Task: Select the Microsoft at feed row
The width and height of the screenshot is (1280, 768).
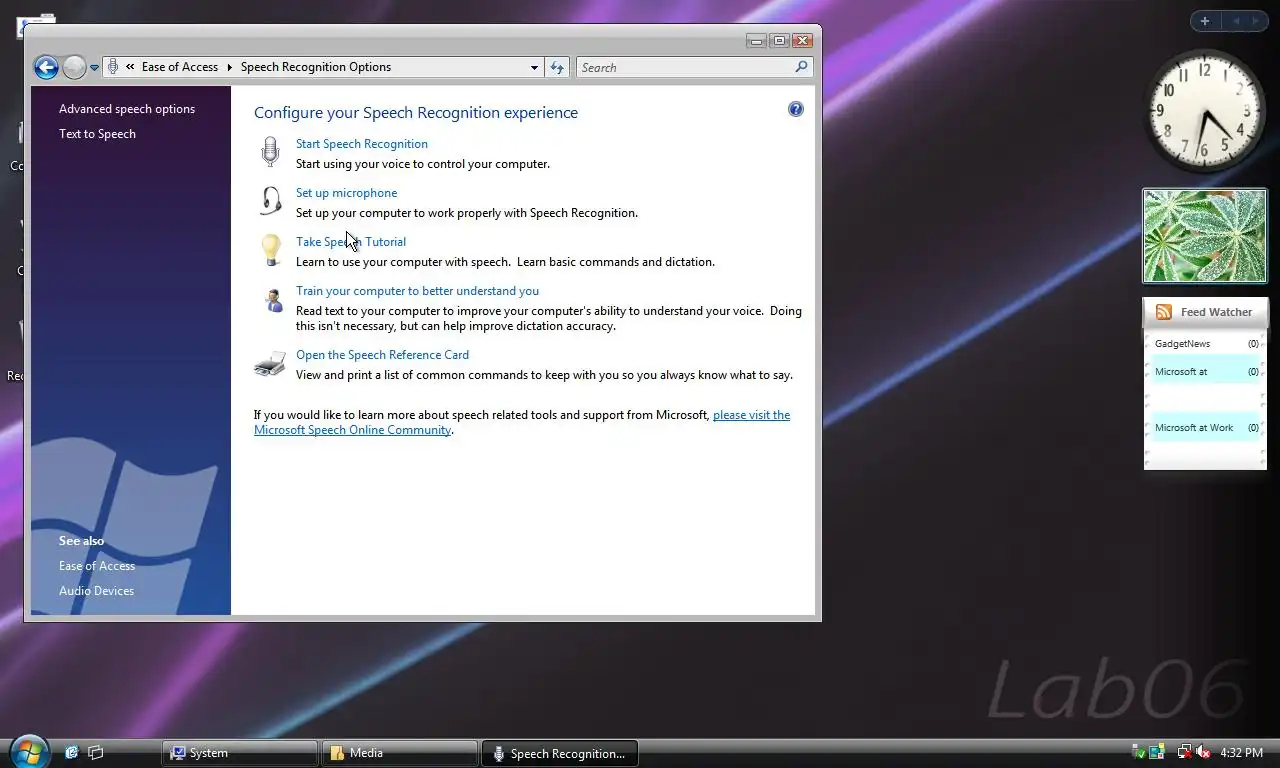Action: (x=1206, y=372)
